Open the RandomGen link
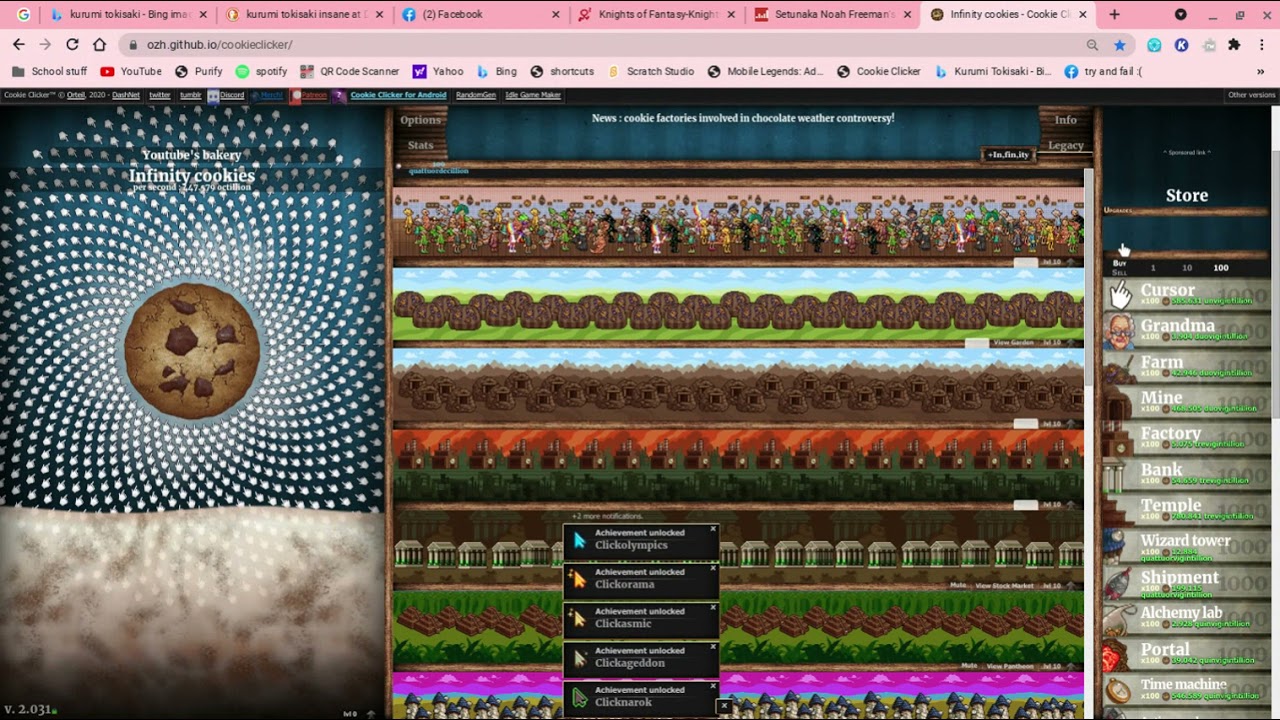 point(476,95)
